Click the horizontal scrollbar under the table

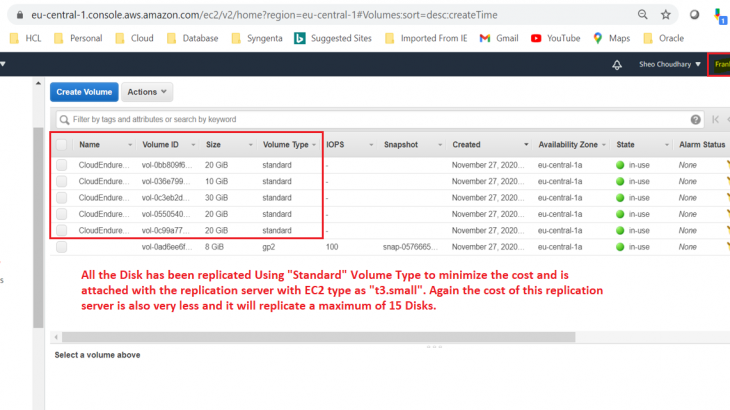(300, 337)
